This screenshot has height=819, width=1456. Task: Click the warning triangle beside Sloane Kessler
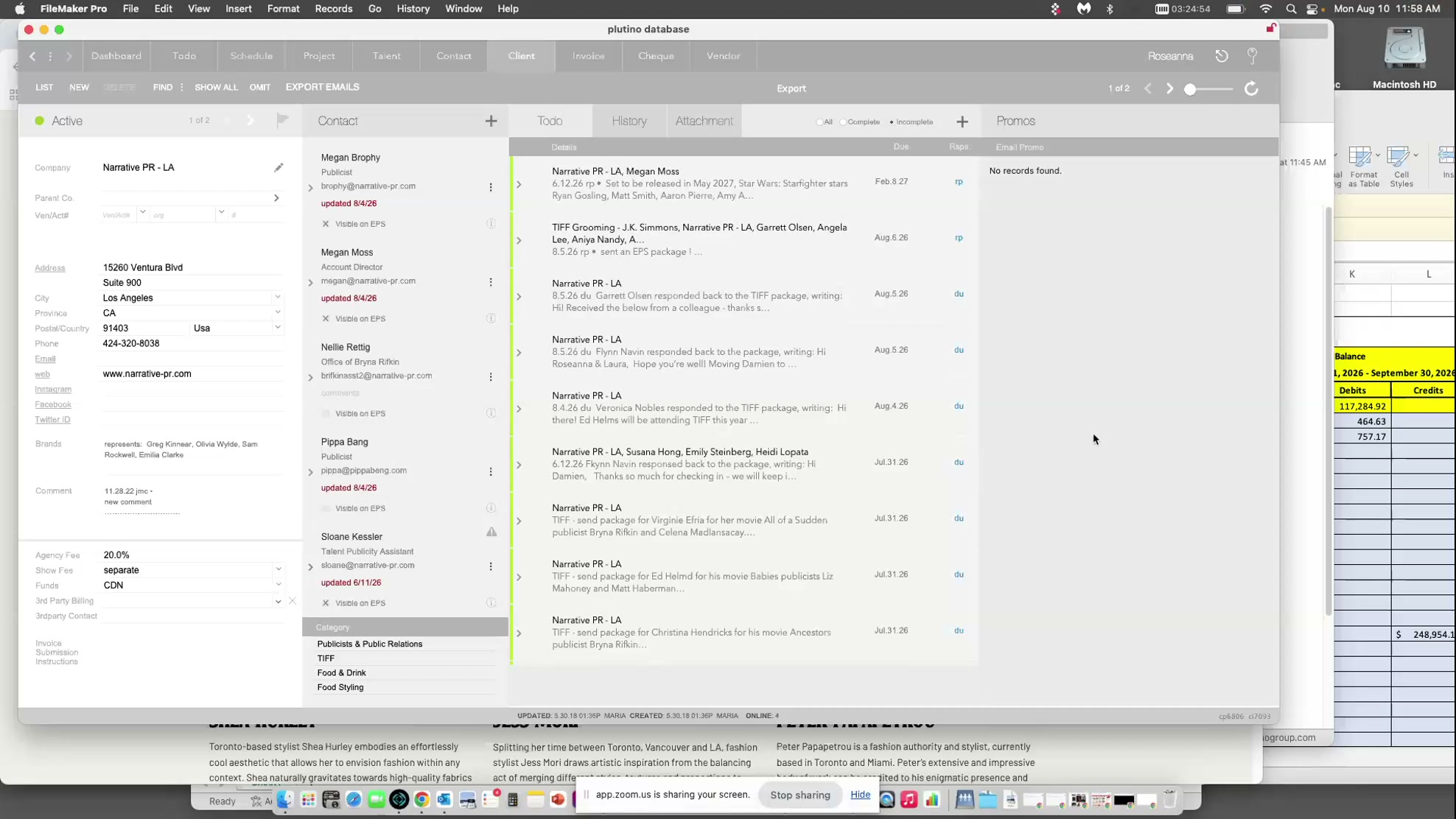491,532
